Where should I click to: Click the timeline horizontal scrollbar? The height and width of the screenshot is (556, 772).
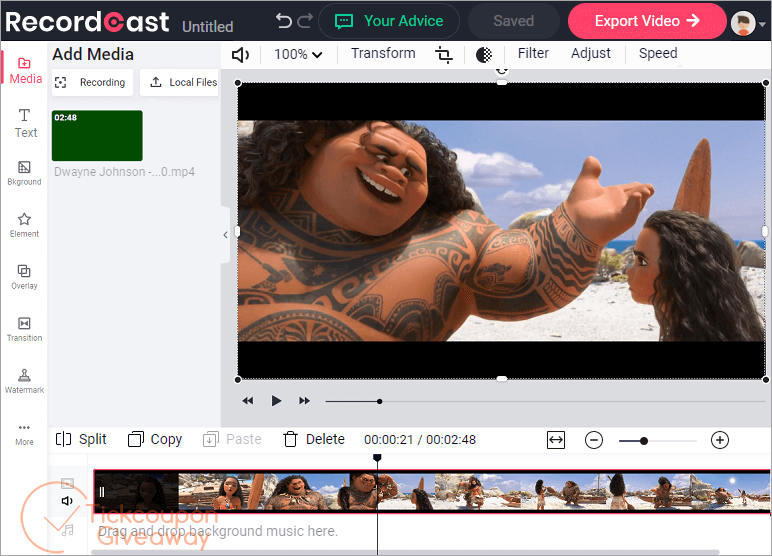[405, 552]
